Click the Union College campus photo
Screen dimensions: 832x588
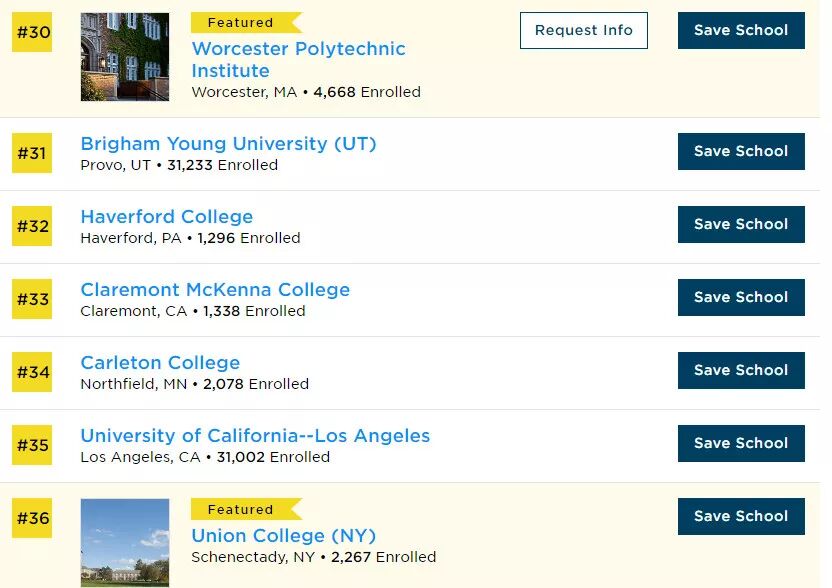(125, 542)
